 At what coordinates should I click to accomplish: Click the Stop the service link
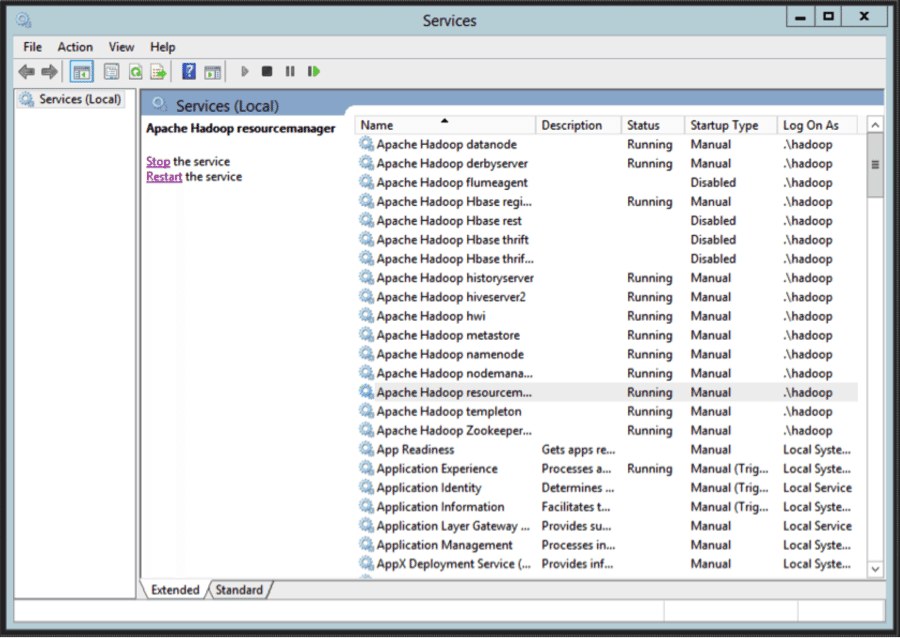(158, 162)
